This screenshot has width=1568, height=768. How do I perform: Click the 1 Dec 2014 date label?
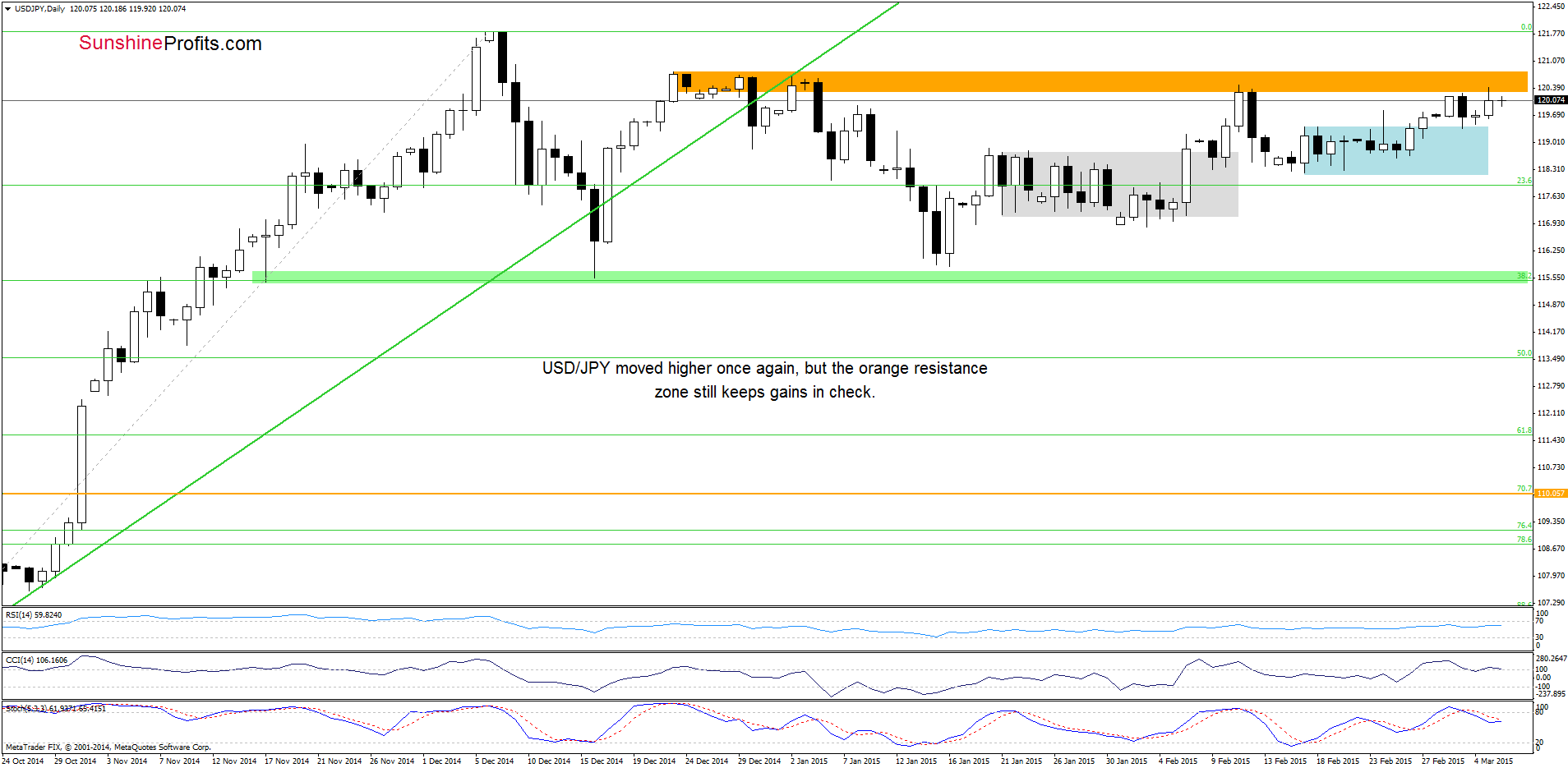click(x=442, y=761)
